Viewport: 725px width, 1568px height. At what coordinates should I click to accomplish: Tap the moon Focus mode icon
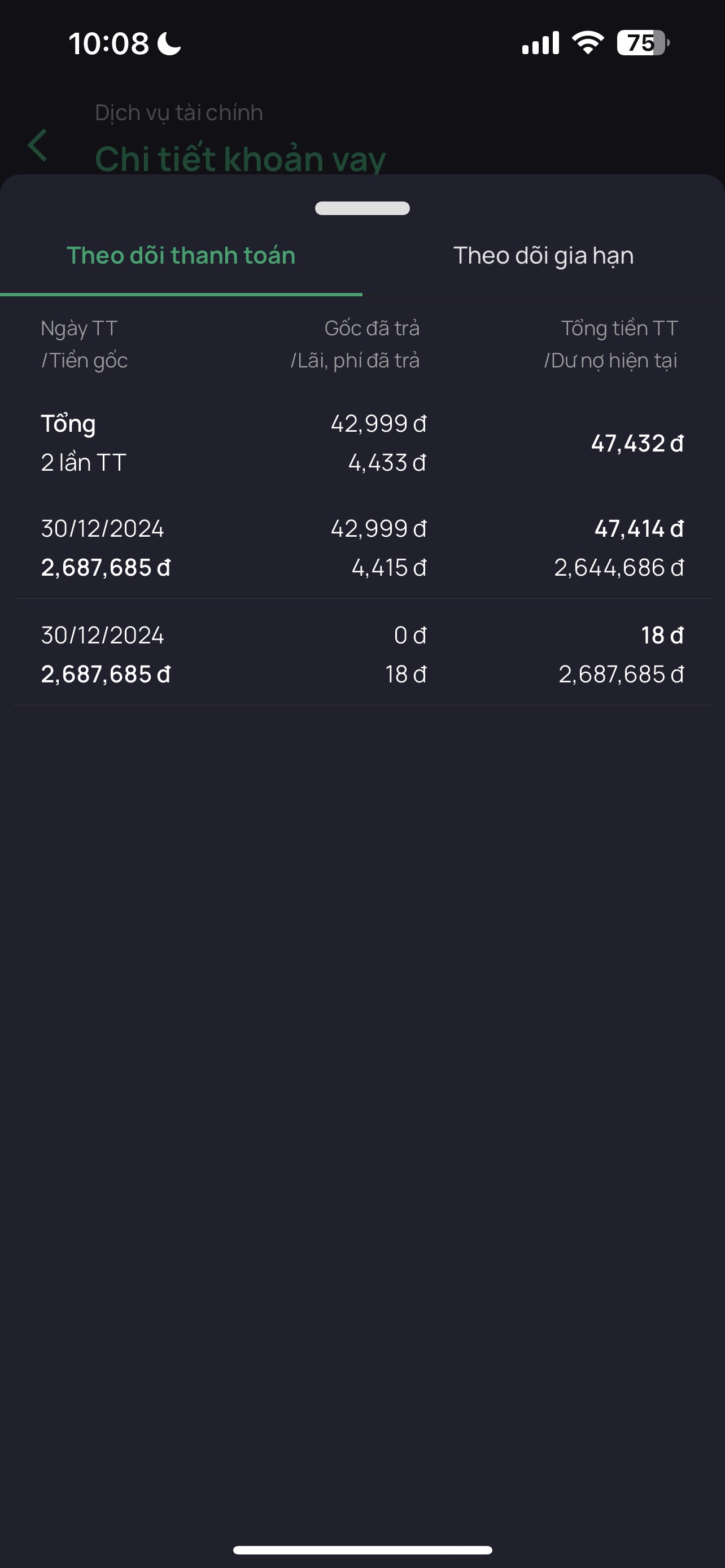tap(169, 43)
